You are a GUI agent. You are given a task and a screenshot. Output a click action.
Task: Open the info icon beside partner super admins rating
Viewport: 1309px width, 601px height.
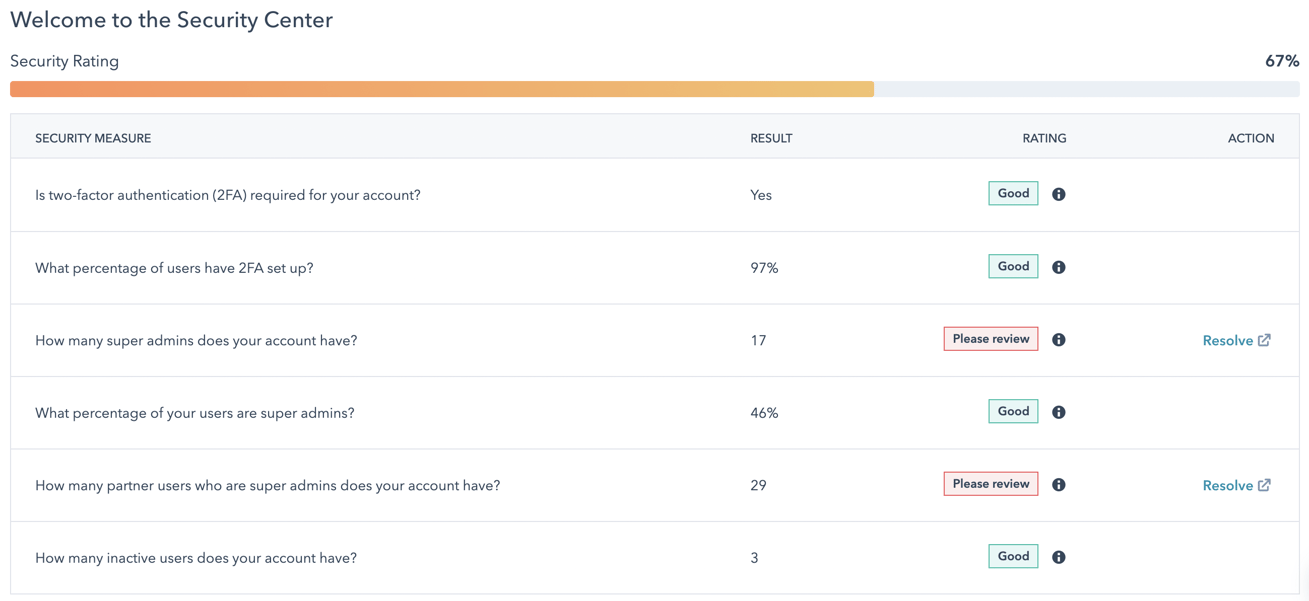tap(1058, 484)
